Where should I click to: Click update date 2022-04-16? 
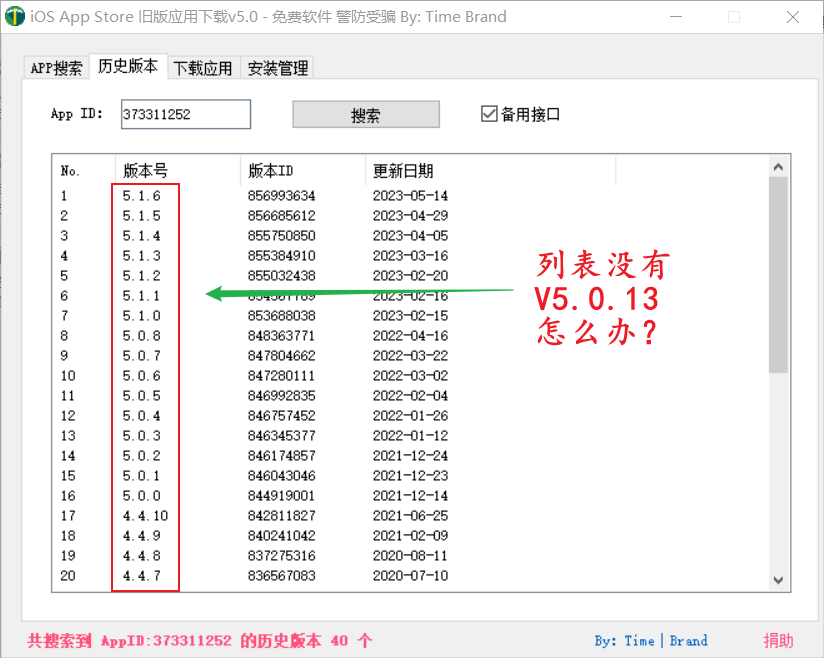tap(410, 335)
